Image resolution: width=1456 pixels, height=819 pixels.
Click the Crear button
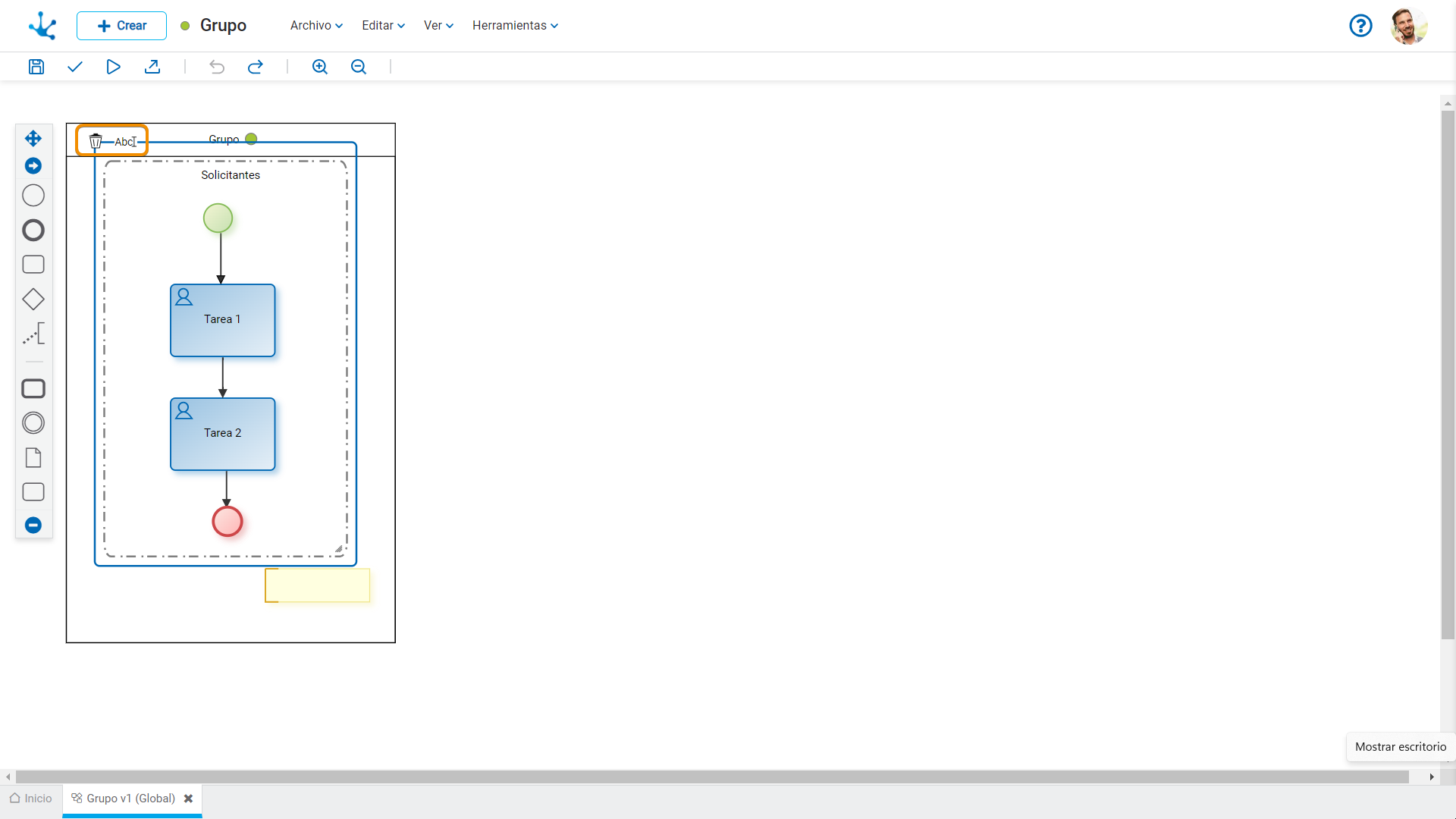tap(121, 25)
